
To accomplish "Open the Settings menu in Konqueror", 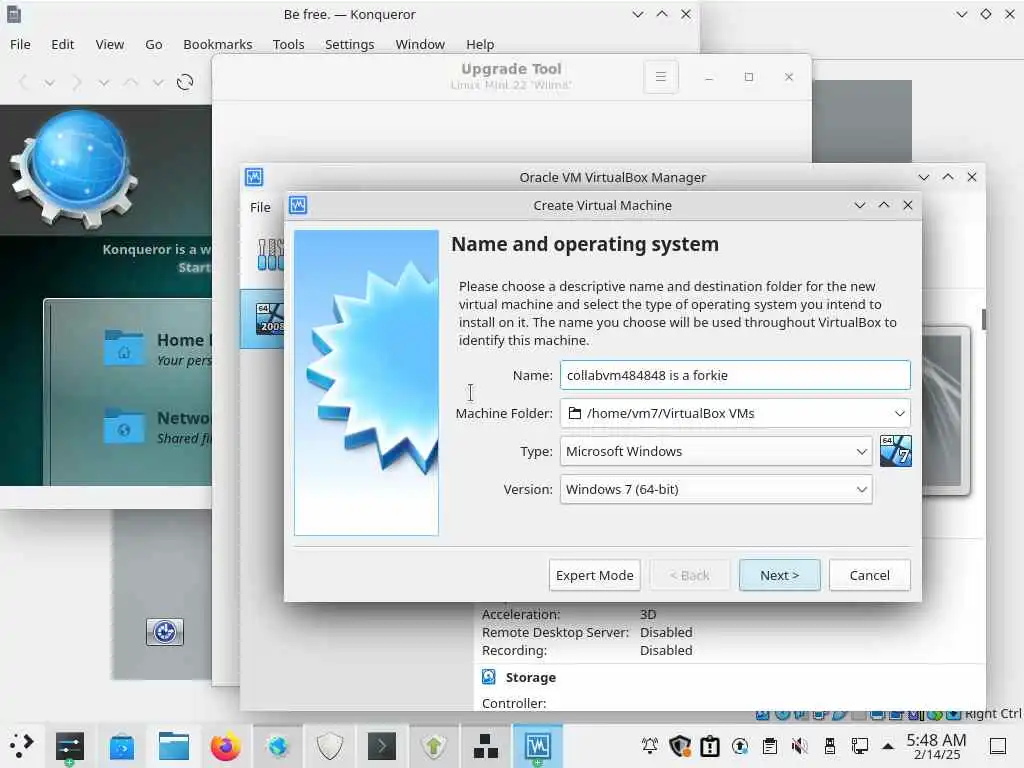I will [x=349, y=44].
